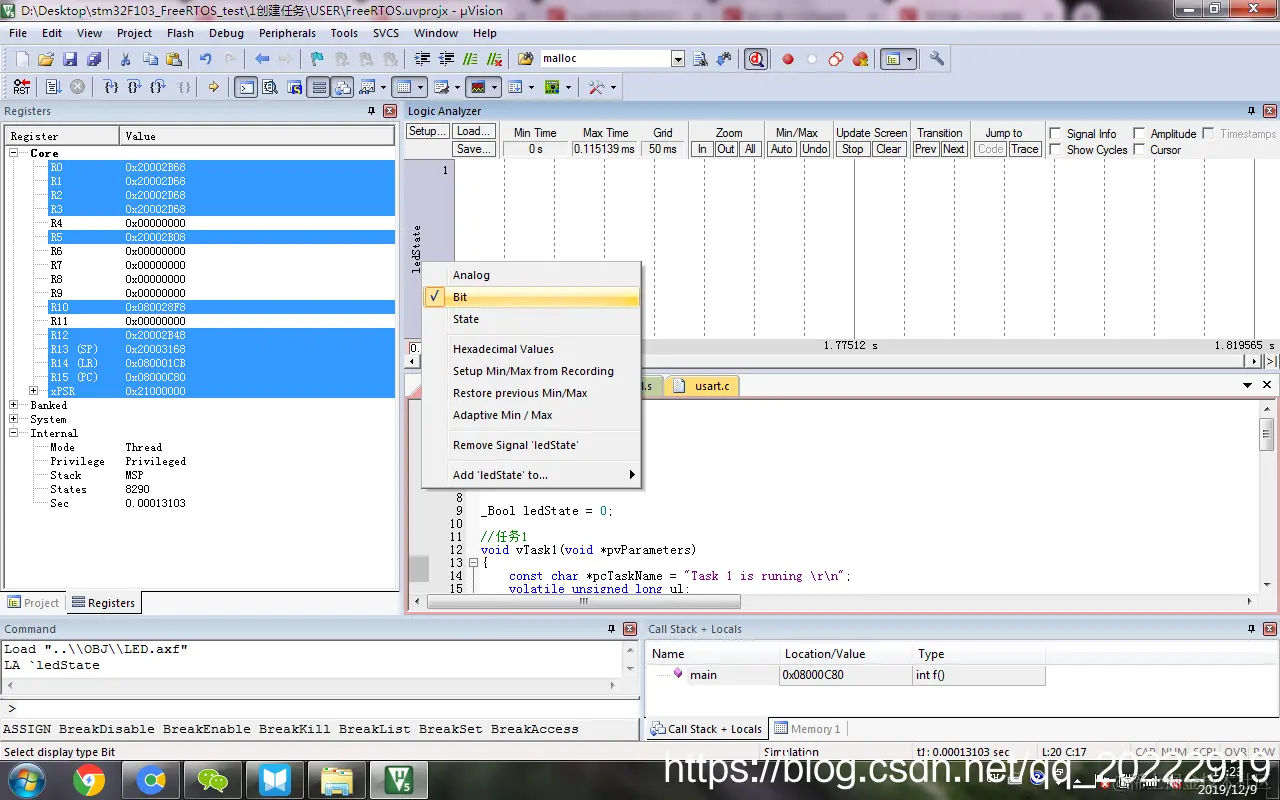Open Configuration with the wrench icon
Viewport: 1280px width, 800px height.
coord(937,59)
